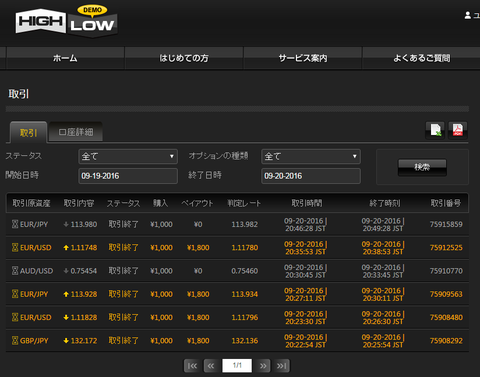Click start date field 09-19-2016
Screen dimensions: 480x377
pyautogui.click(x=128, y=176)
